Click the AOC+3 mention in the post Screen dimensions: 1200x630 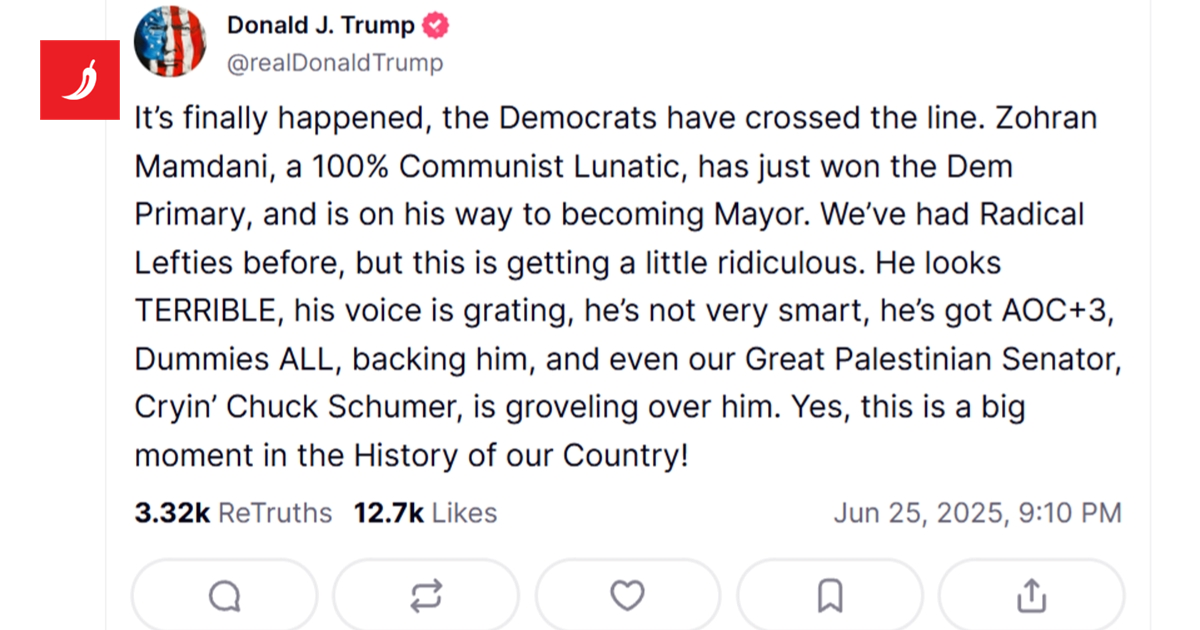tap(1056, 311)
